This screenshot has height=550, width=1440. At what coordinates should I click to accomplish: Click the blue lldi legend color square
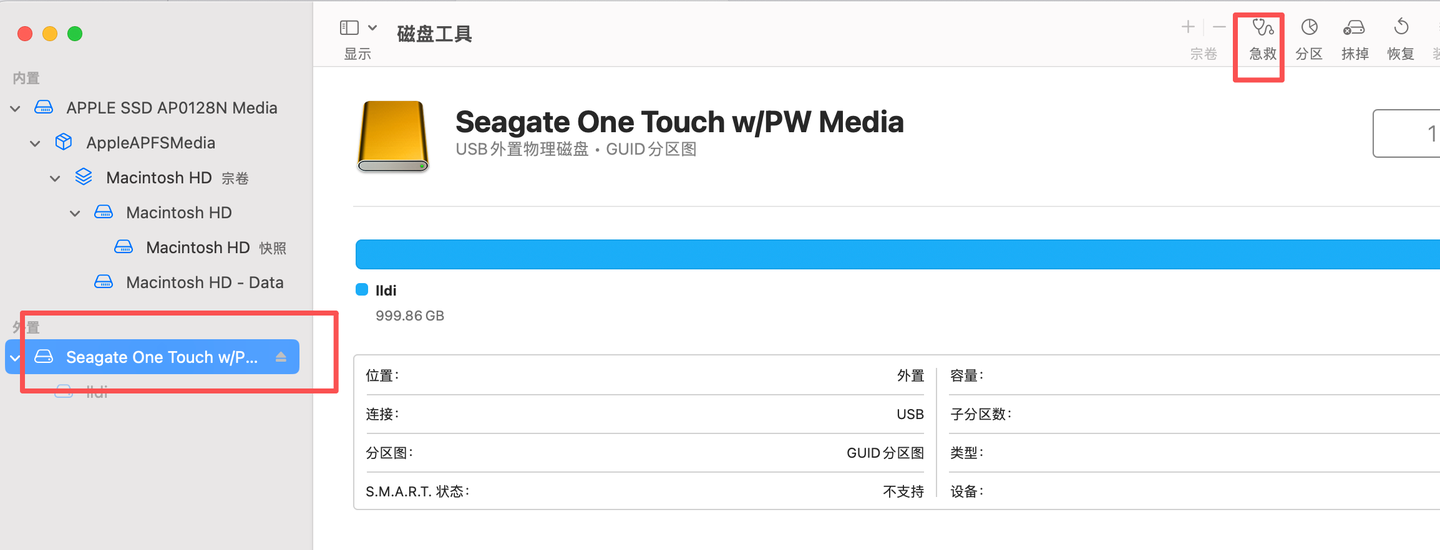pyautogui.click(x=362, y=290)
